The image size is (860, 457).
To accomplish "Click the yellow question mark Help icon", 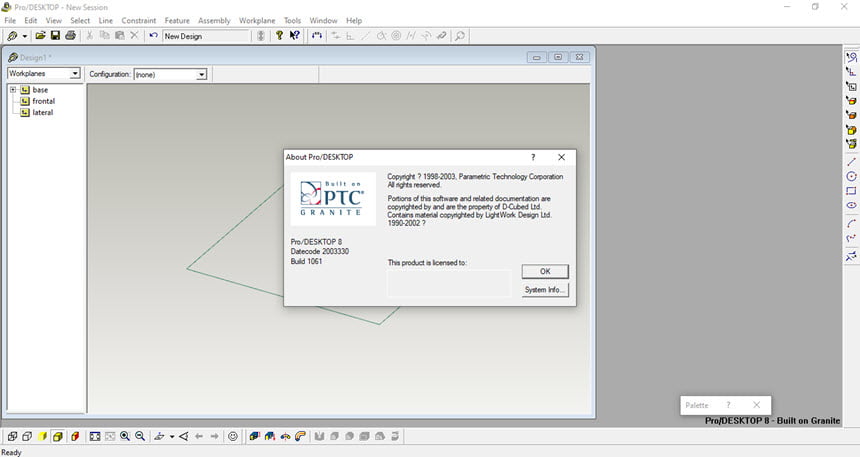I will click(279, 36).
